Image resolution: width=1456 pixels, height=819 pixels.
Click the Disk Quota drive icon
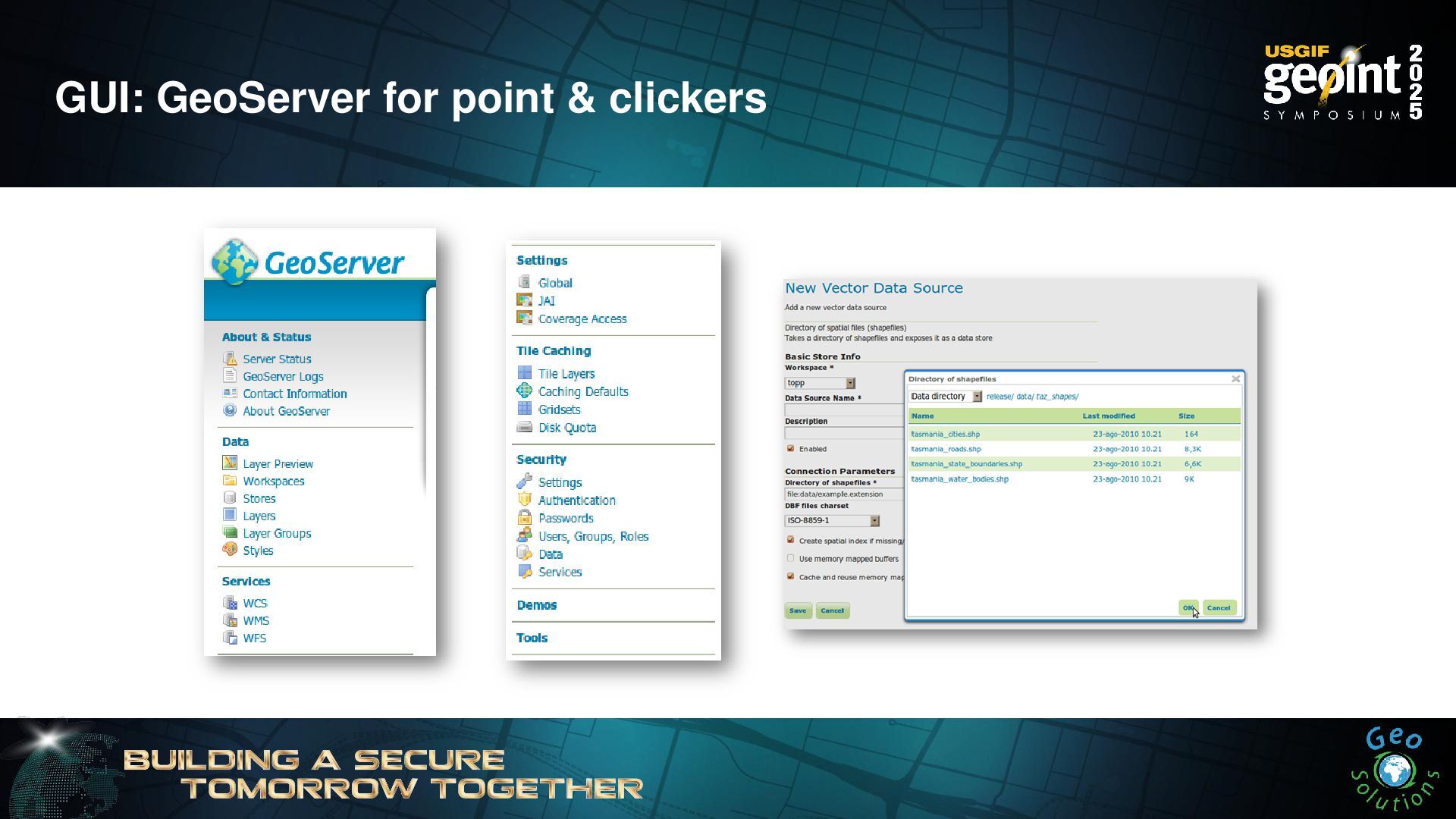point(524,427)
